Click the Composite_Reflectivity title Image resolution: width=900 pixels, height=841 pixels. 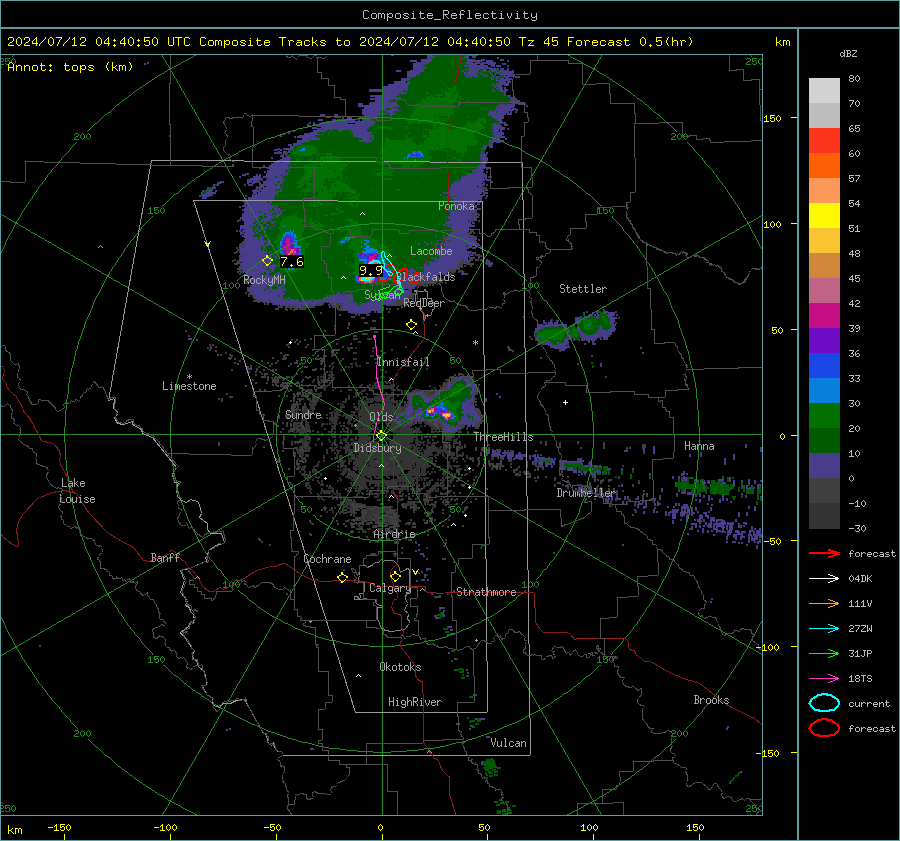(450, 15)
